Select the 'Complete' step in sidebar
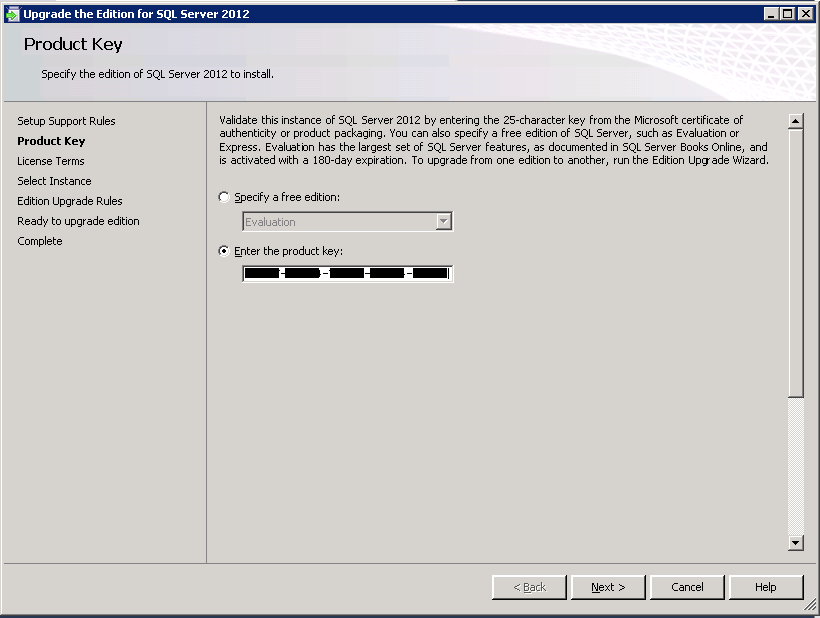Screen dimensions: 820x618 point(40,241)
